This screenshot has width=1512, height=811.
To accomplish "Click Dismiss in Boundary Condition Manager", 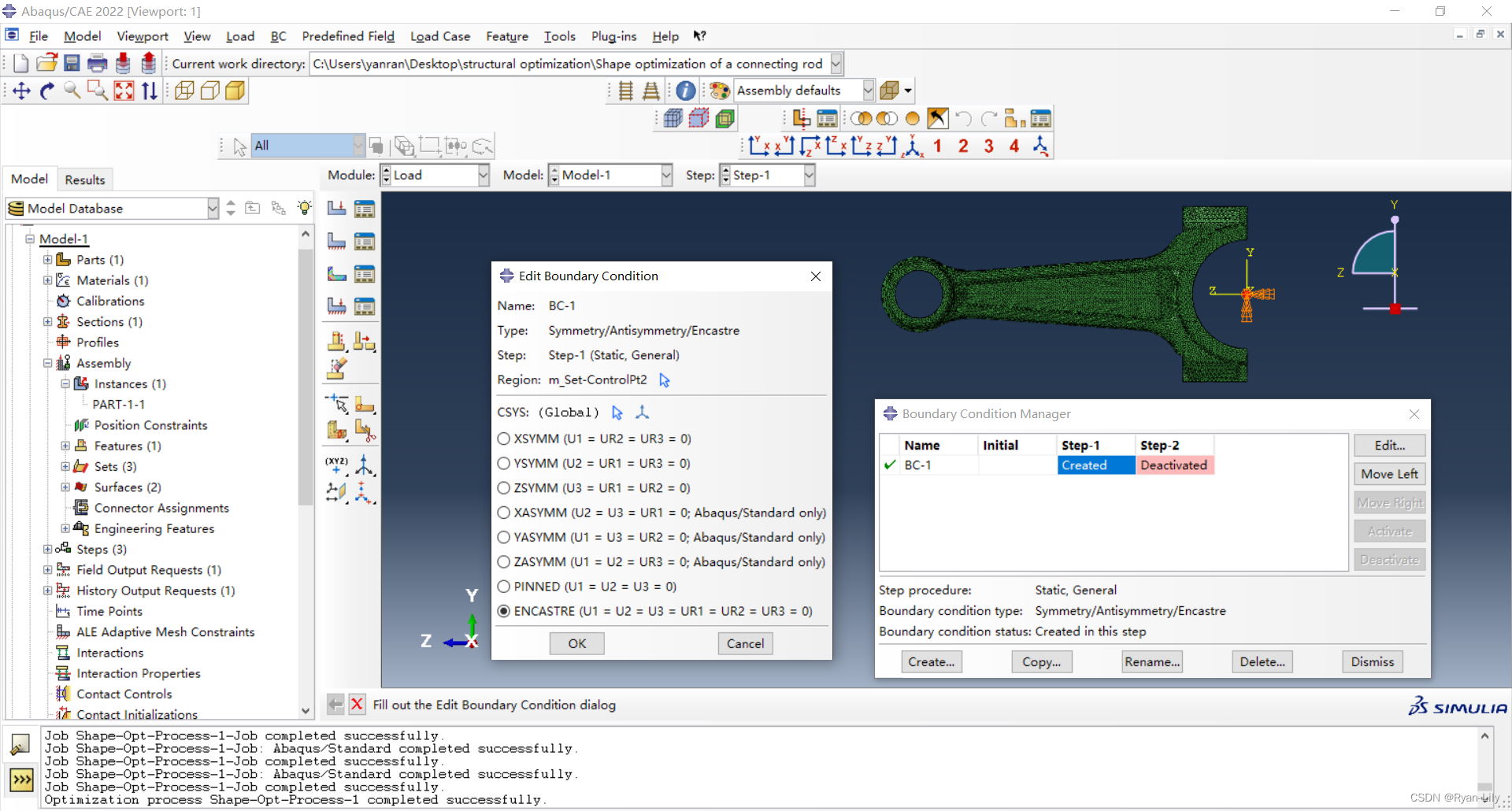I will (1373, 662).
